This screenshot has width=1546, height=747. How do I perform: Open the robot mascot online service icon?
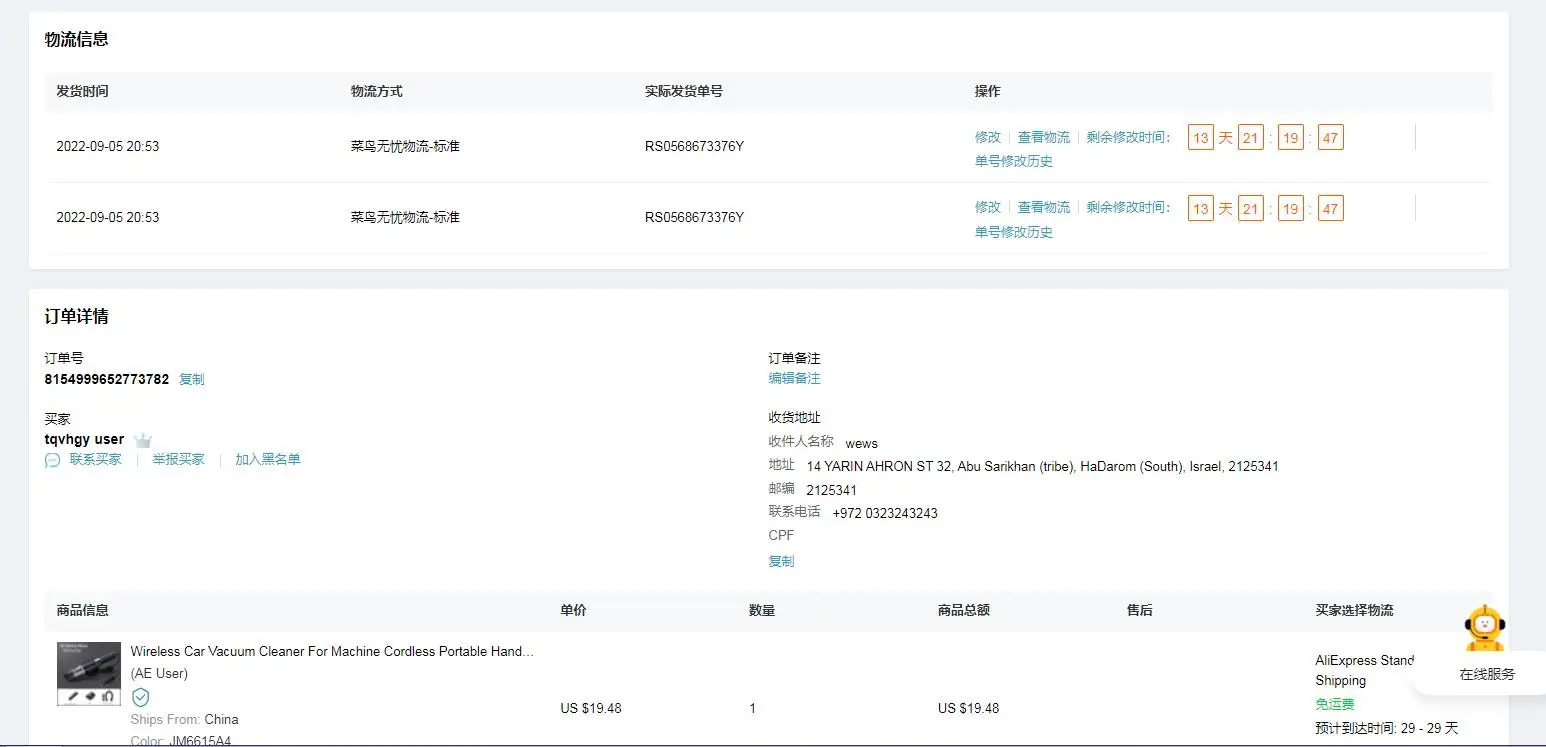tap(1485, 629)
